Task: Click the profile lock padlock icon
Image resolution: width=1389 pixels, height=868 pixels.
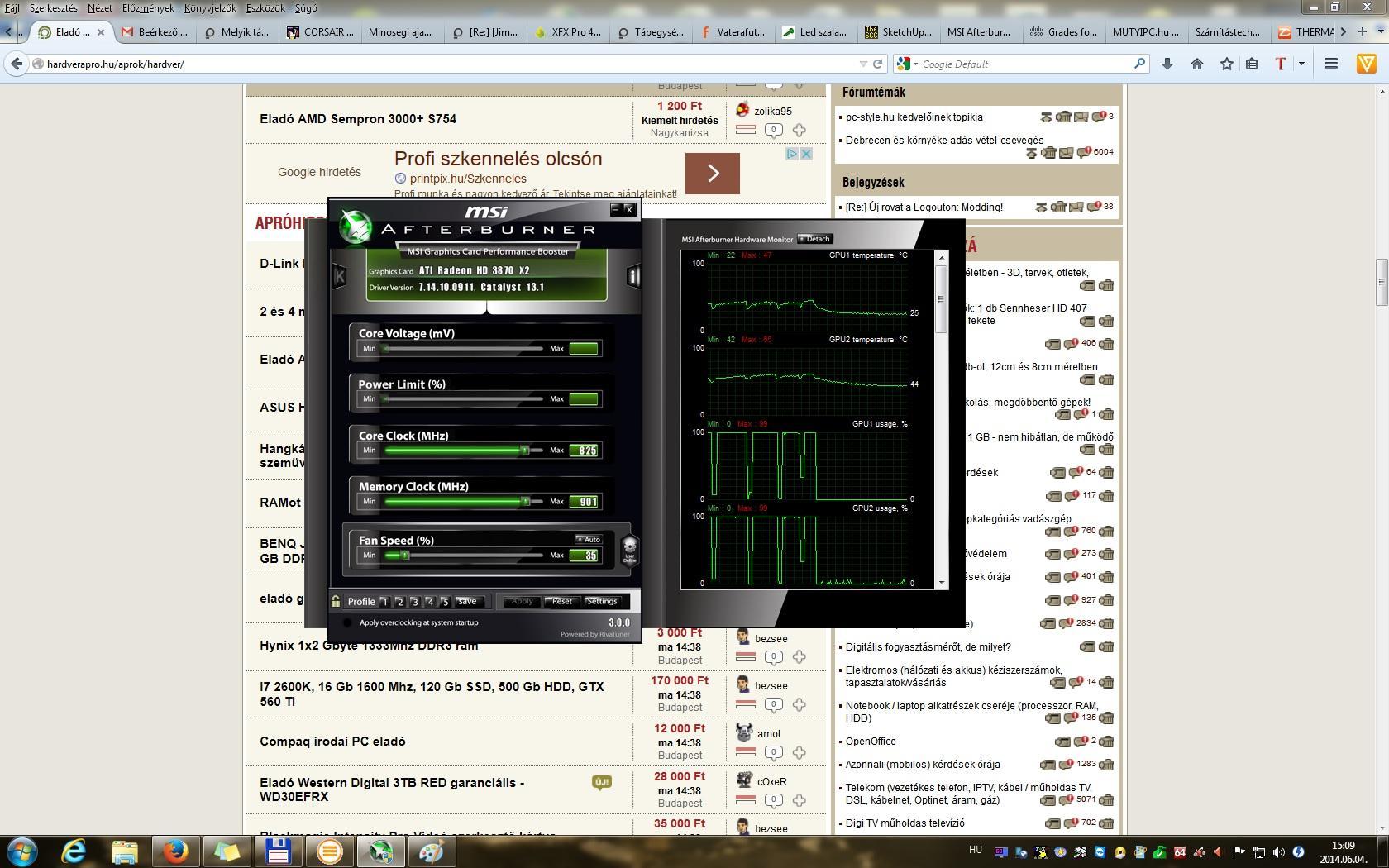Action: tap(336, 601)
